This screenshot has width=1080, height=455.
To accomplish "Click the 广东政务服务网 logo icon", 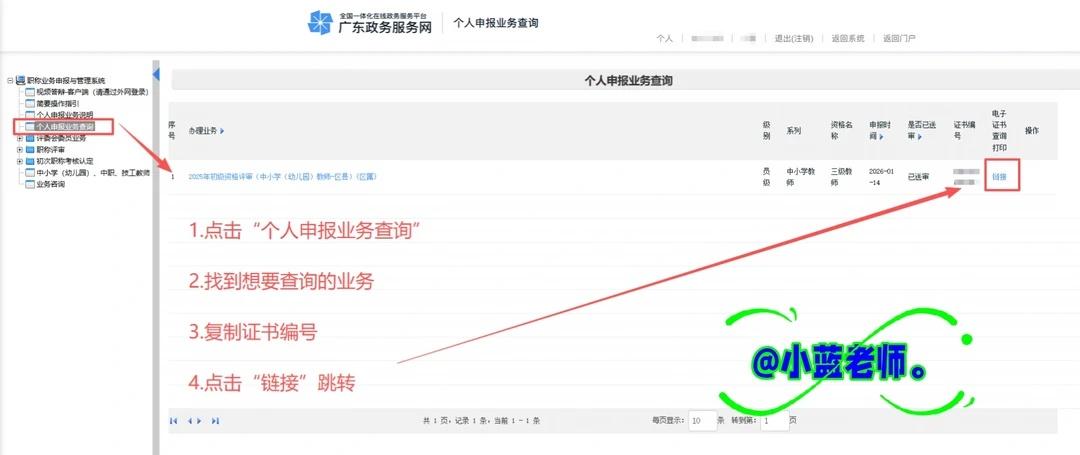I will pyautogui.click(x=320, y=23).
